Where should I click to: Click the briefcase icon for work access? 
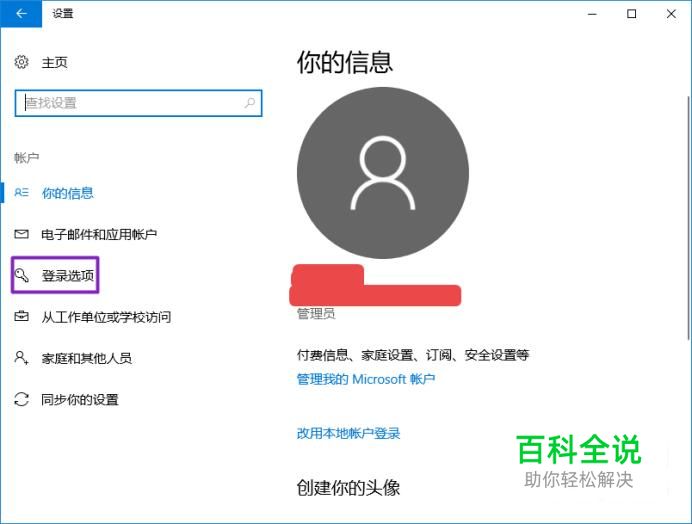click(22, 316)
